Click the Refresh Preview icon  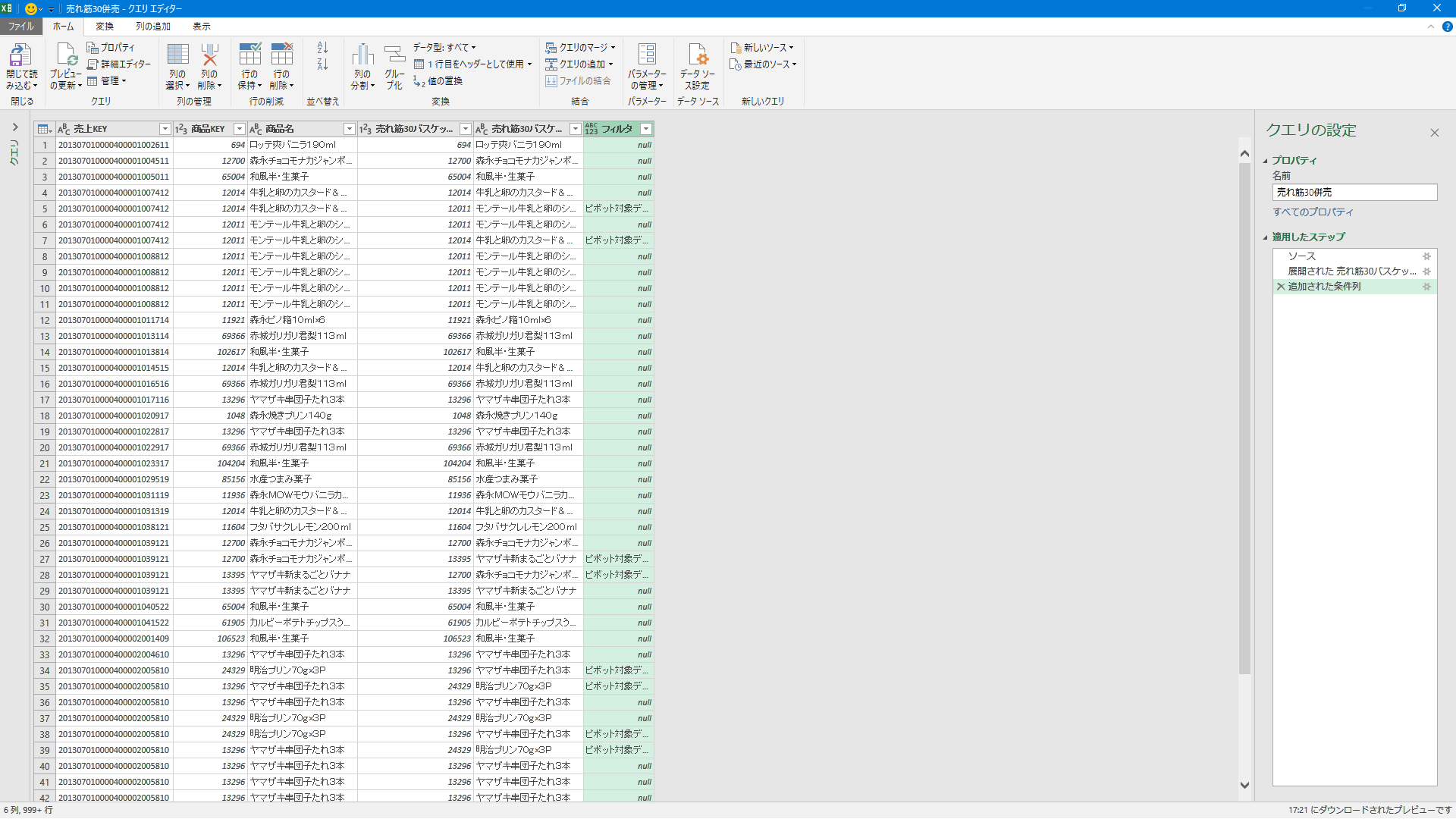point(66,55)
